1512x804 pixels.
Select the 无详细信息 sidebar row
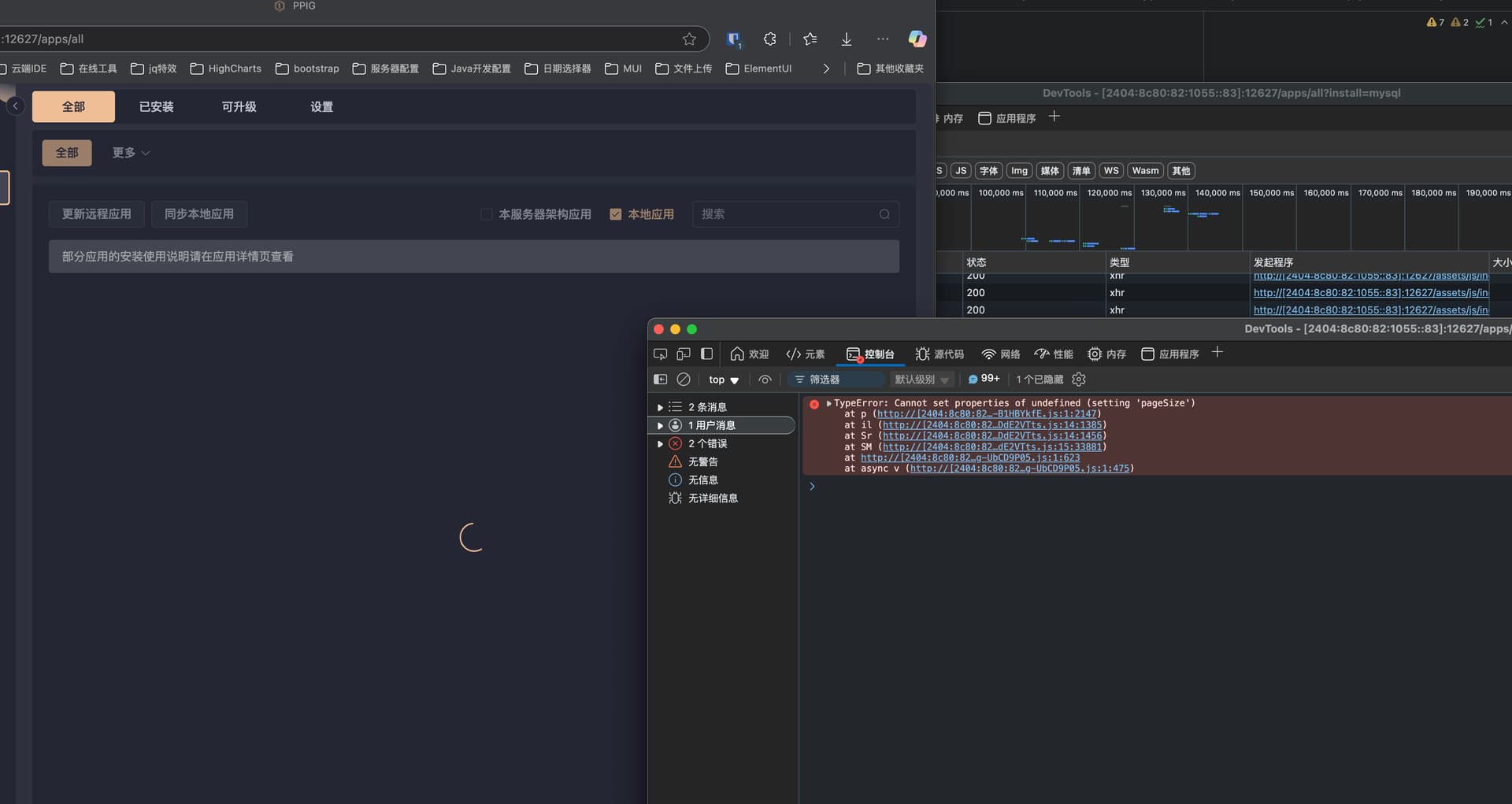click(x=721, y=498)
